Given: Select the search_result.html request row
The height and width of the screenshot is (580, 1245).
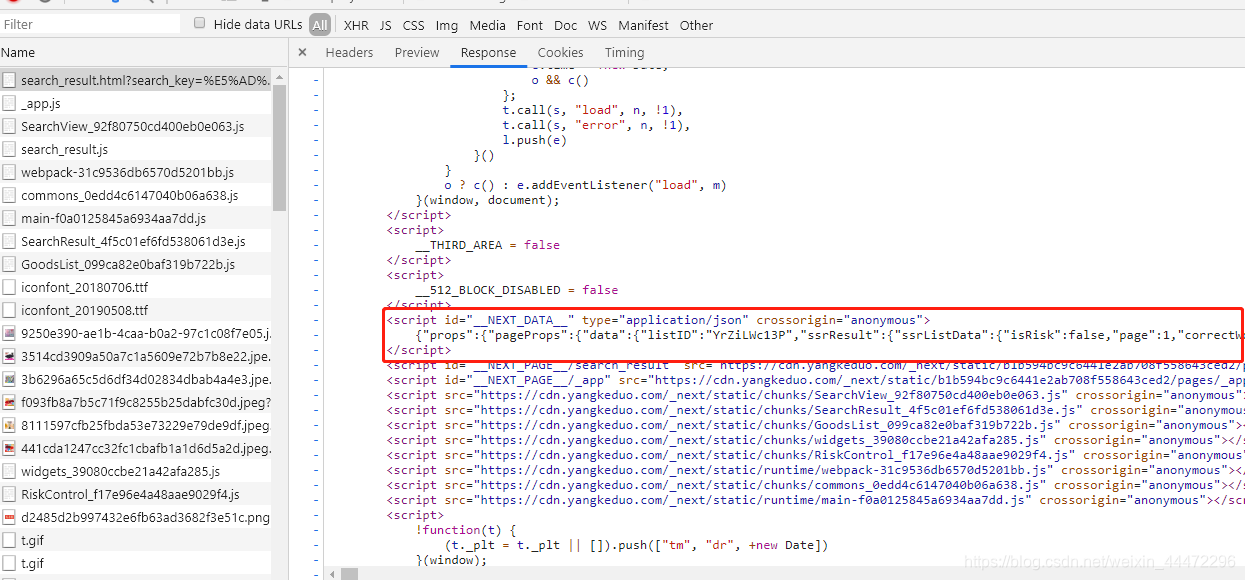Looking at the screenshot, I should pos(136,80).
